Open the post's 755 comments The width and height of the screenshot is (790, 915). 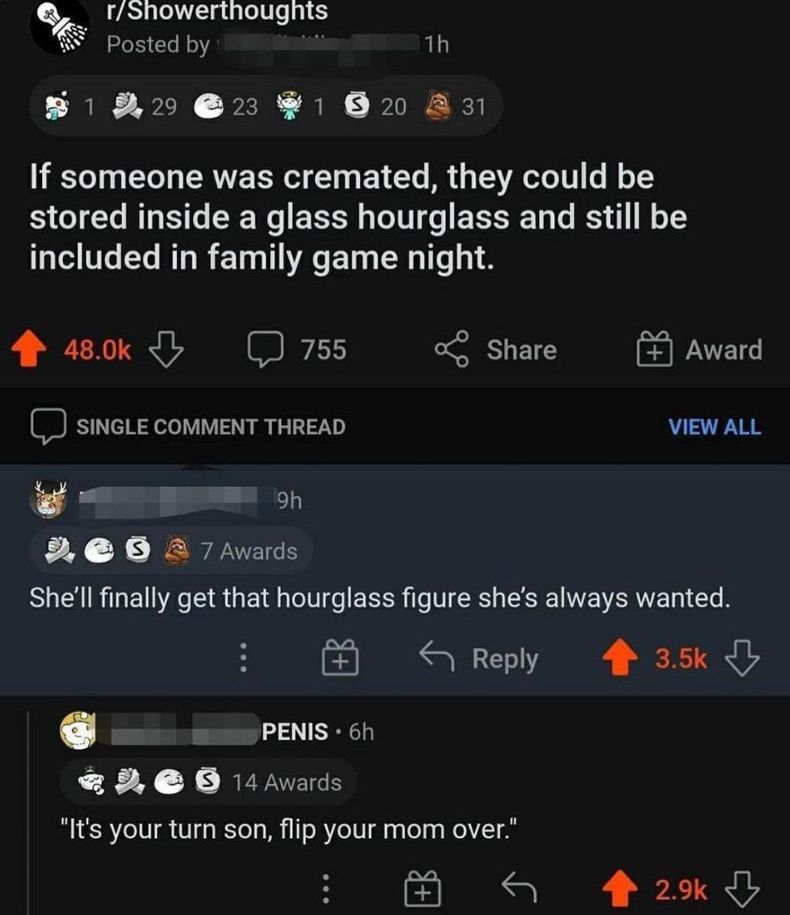(297, 350)
